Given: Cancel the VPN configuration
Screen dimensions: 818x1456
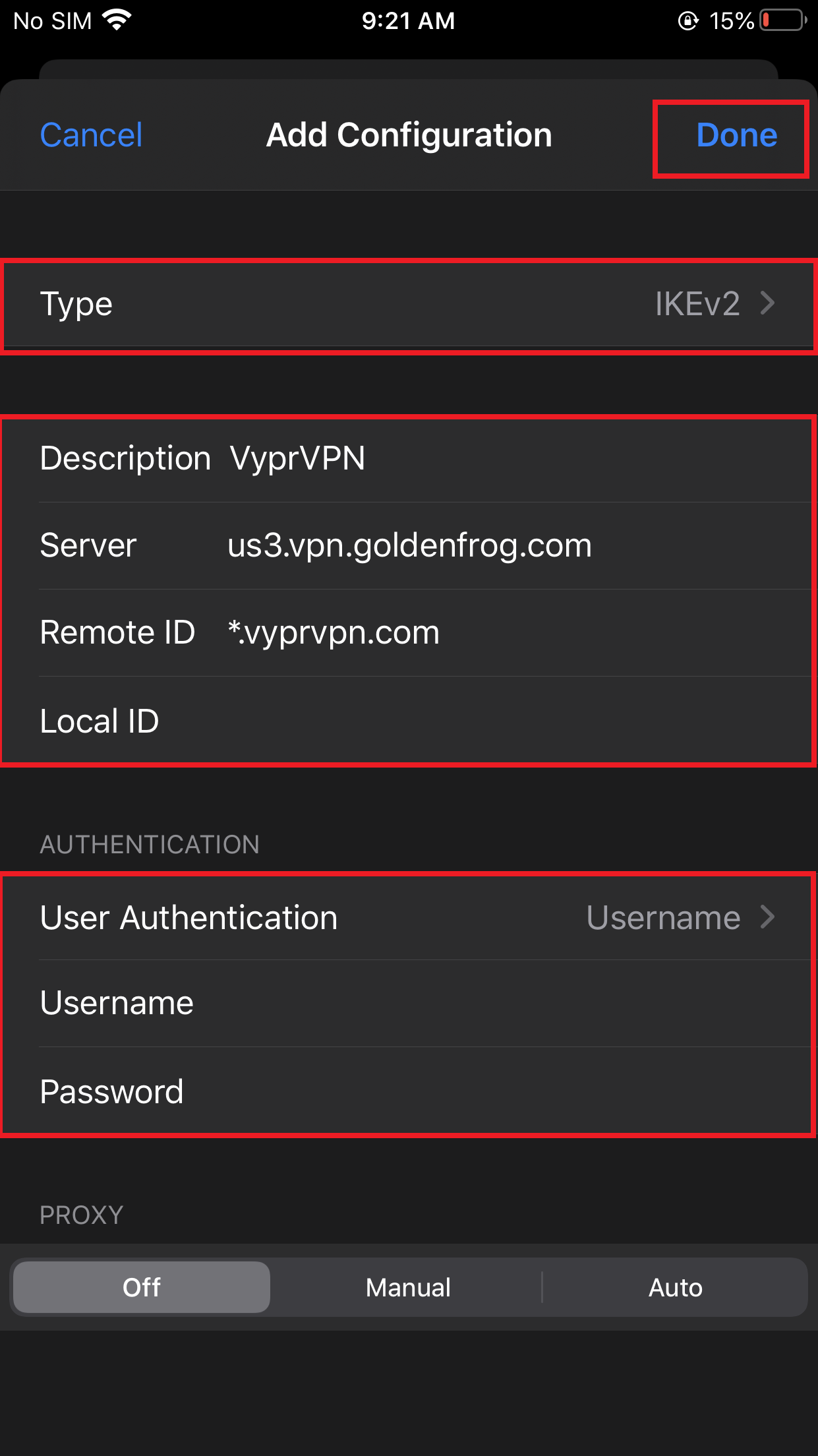Looking at the screenshot, I should click(x=91, y=136).
